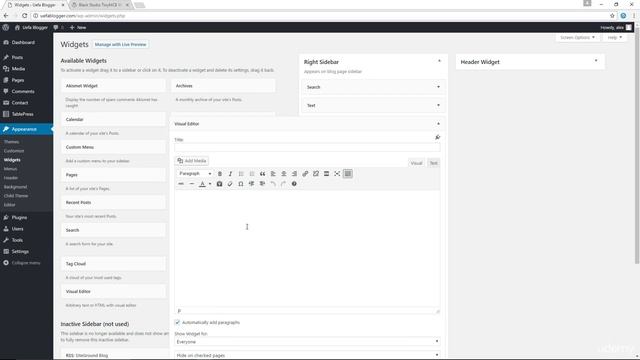
Task: Insert a horizontal line
Action: [x=191, y=184]
